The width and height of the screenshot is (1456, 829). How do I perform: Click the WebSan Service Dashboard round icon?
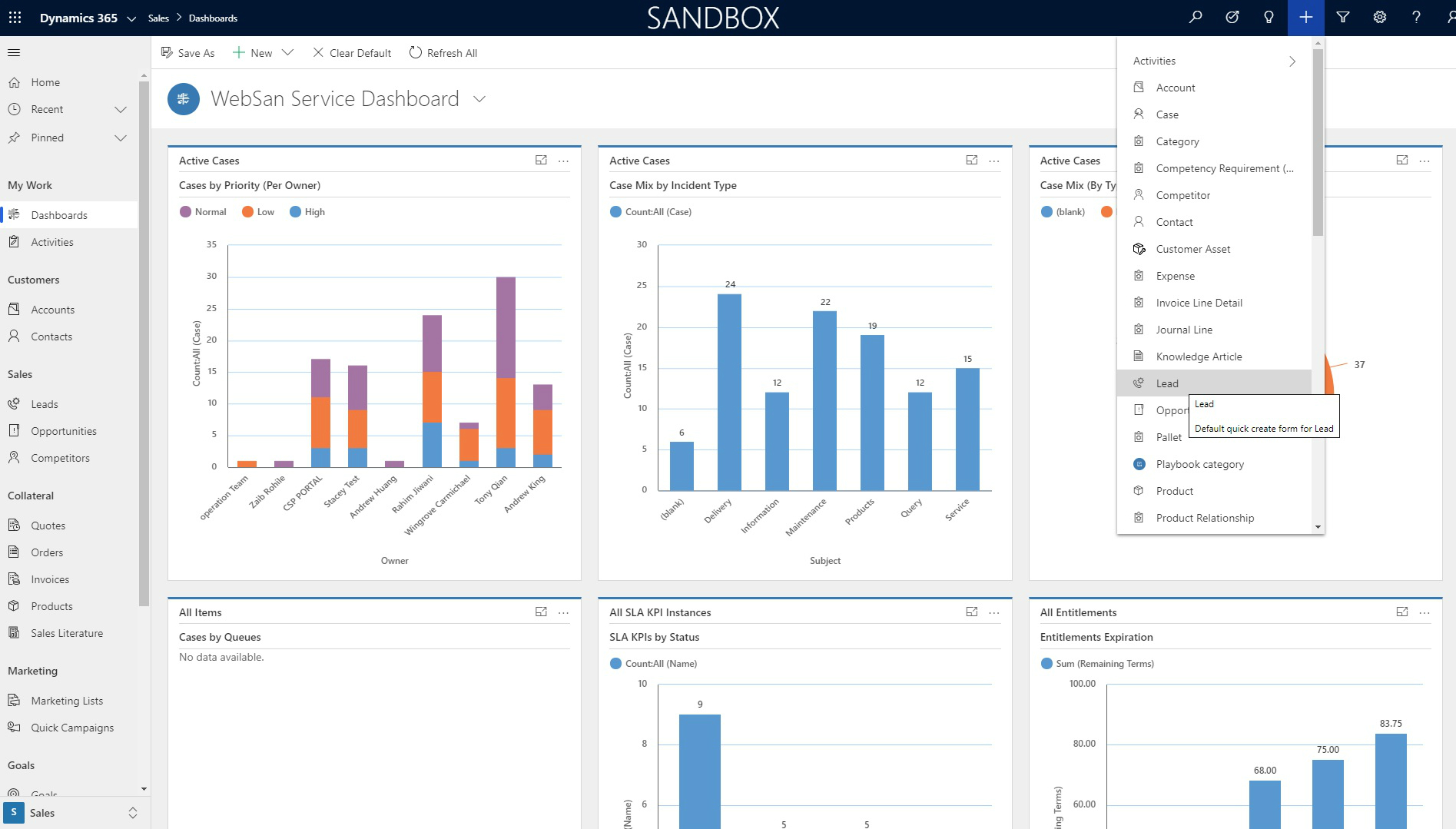[x=183, y=98]
